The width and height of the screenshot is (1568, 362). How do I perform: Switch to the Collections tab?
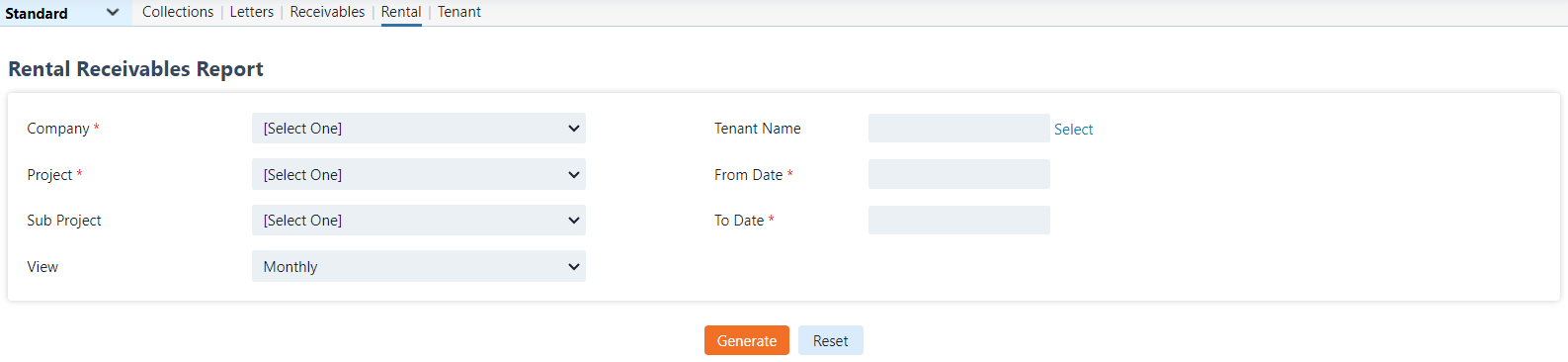[x=178, y=12]
